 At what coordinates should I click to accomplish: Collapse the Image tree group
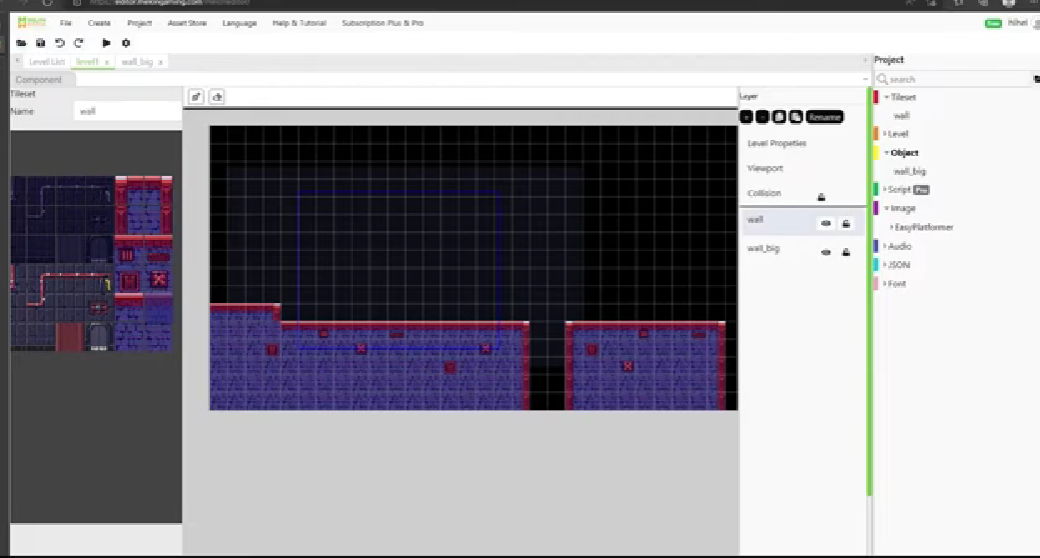pos(887,208)
